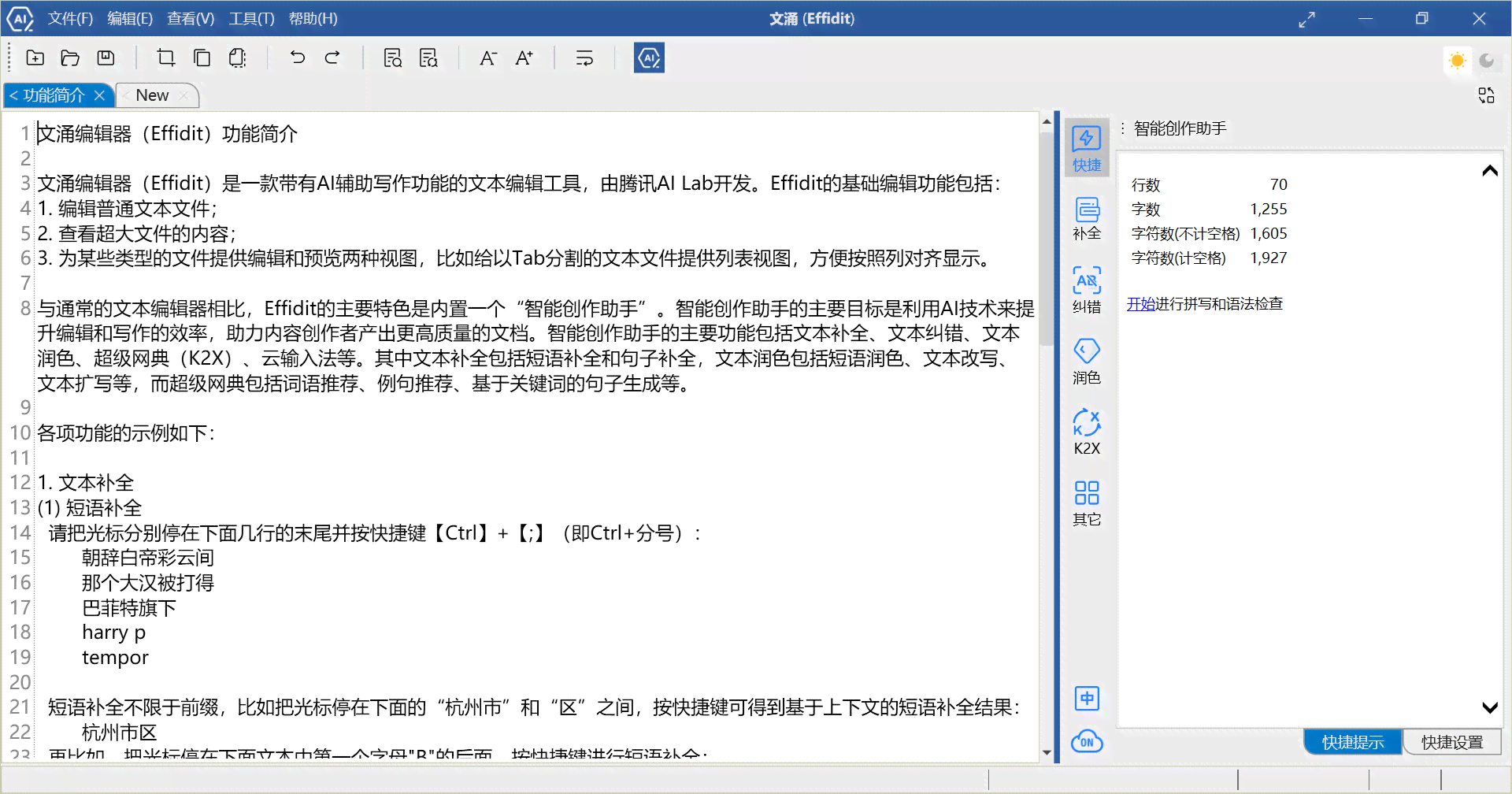
Task: Open the 工具(T) menu
Action: pos(251,18)
